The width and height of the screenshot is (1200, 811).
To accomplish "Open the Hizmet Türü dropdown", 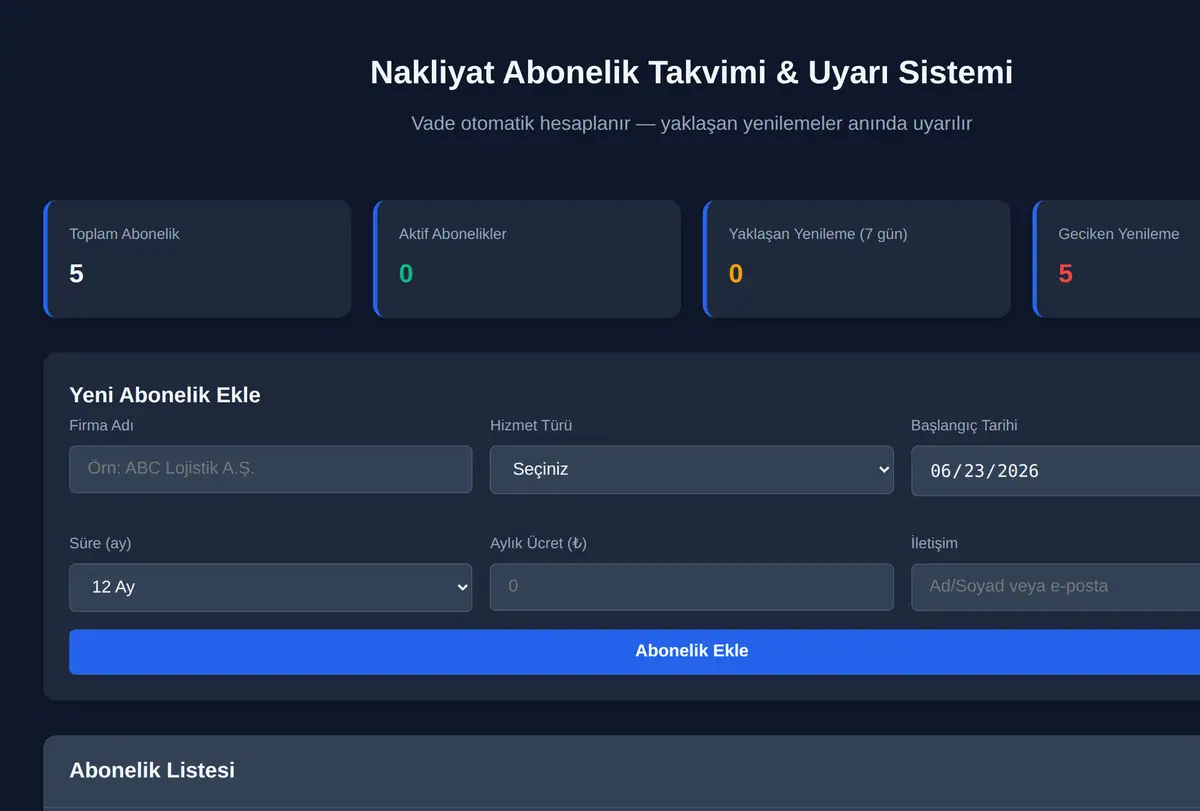I will (x=691, y=469).
